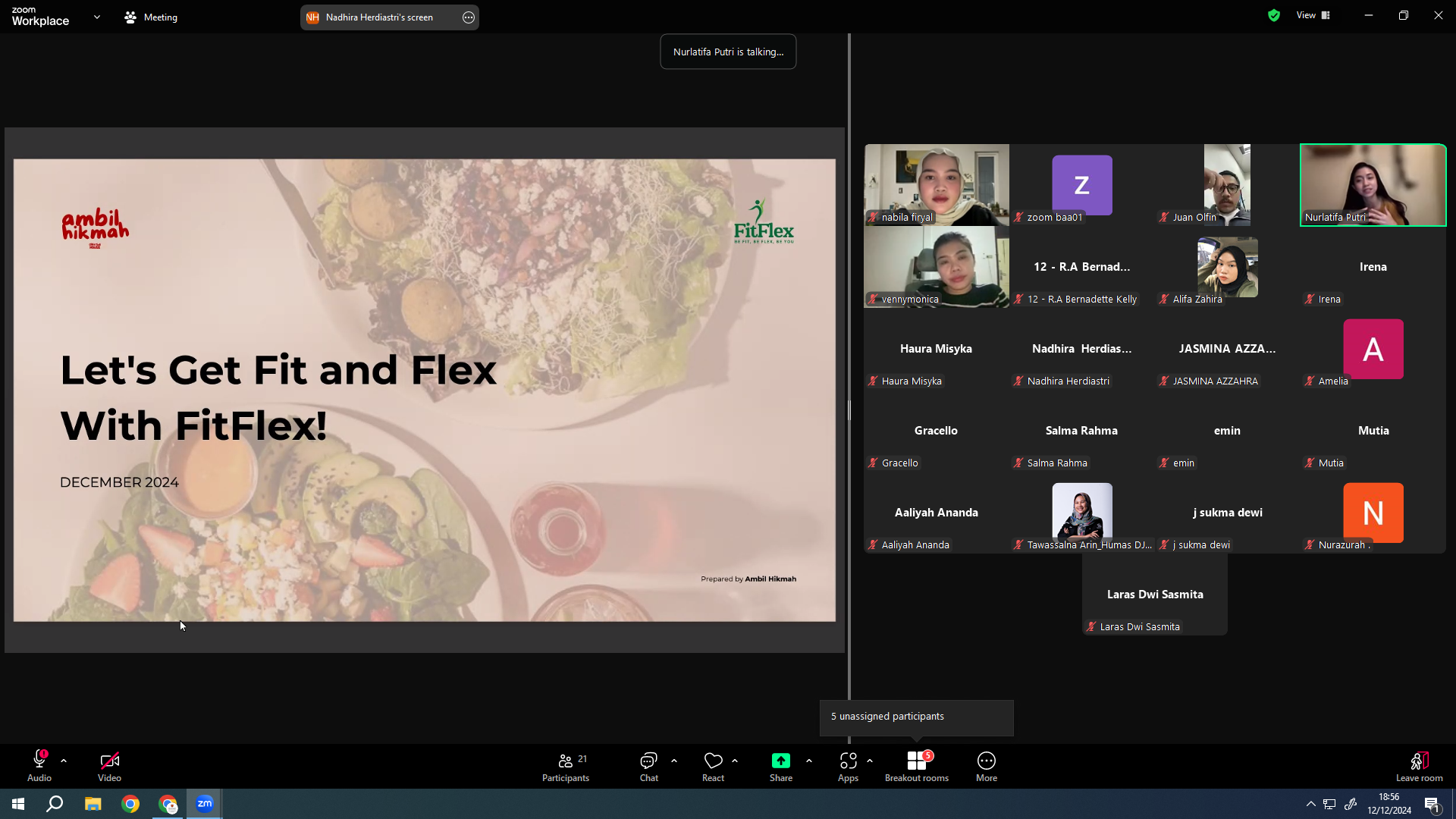The height and width of the screenshot is (819, 1456).
Task: Select the Haura Misyka tile
Action: click(937, 349)
